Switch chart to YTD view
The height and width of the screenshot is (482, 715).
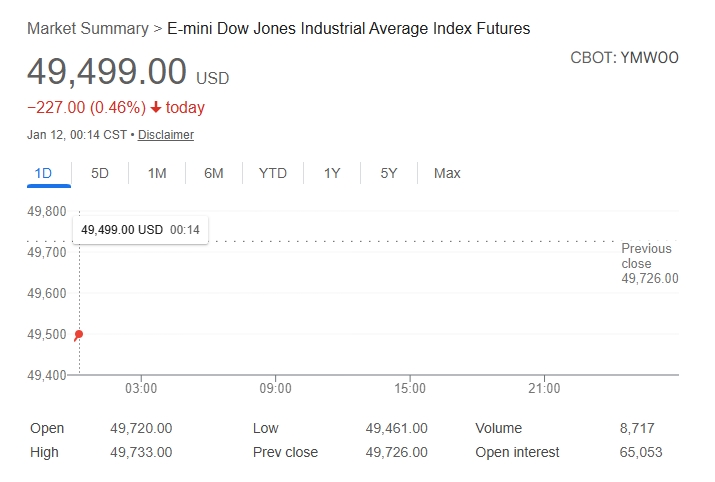pyautogui.click(x=273, y=173)
